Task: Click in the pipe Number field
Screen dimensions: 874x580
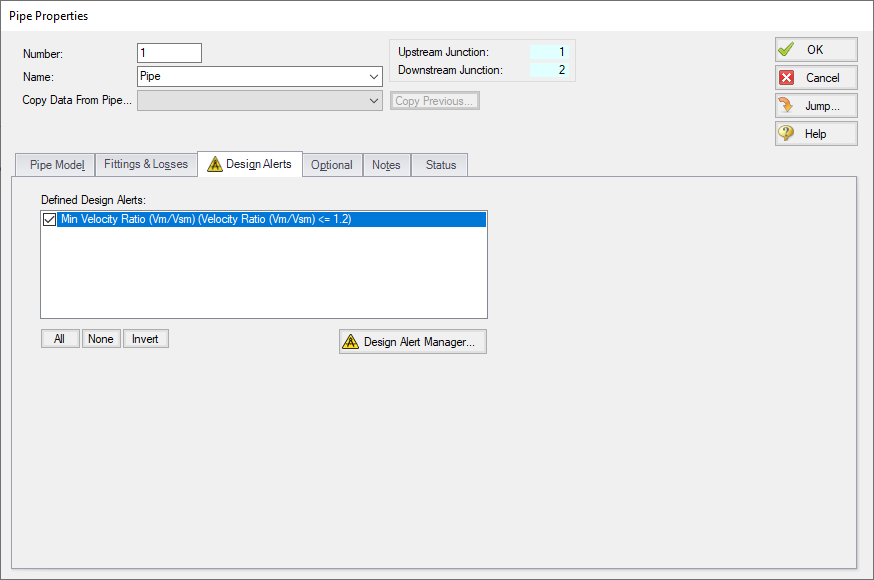Action: coord(169,54)
